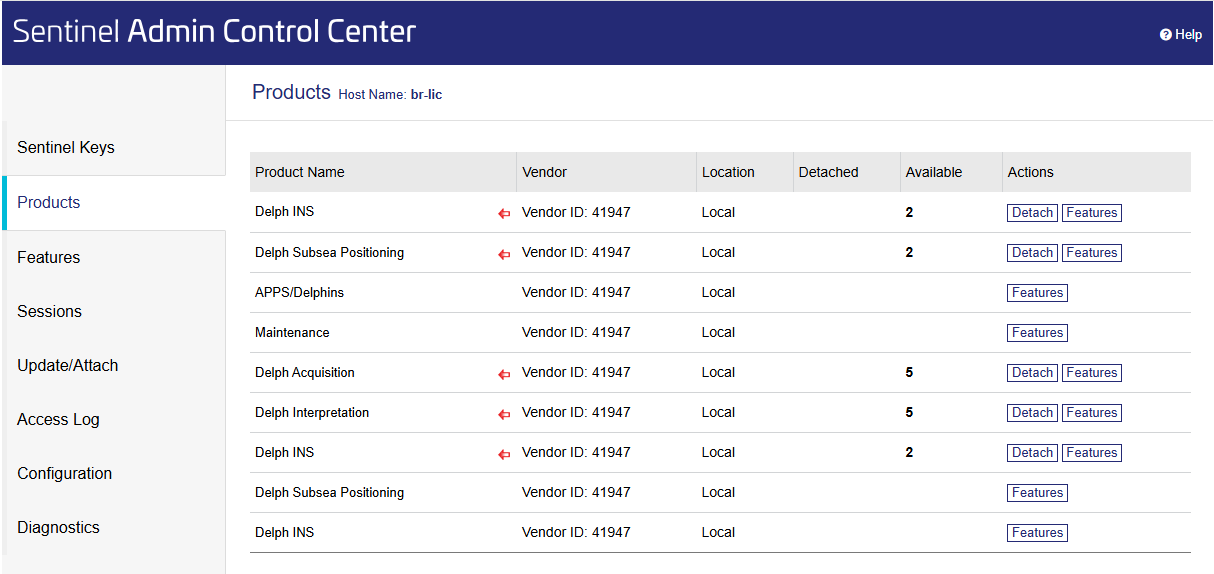Click the Available column header
The height and width of the screenshot is (574, 1214).
(x=933, y=172)
